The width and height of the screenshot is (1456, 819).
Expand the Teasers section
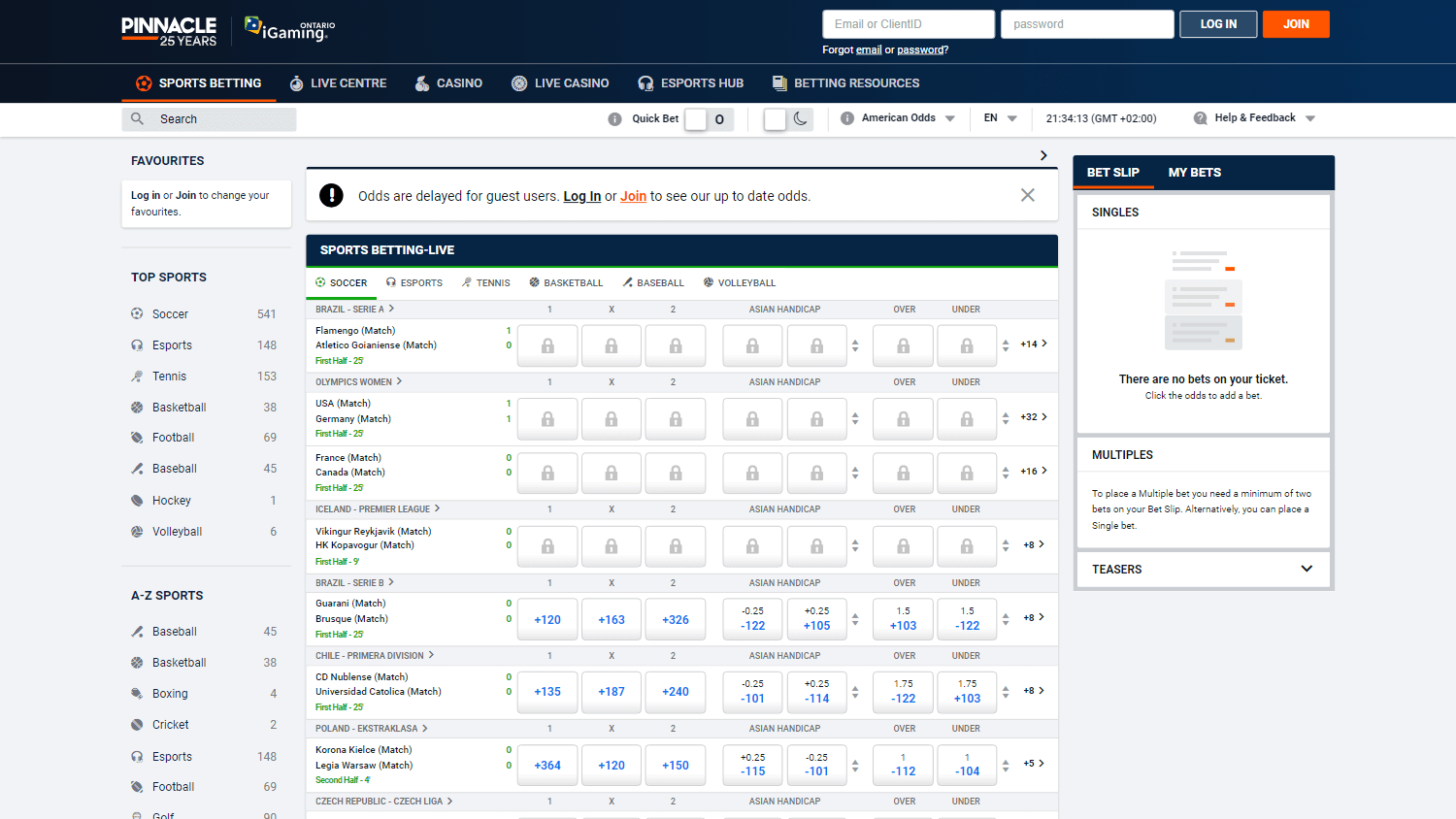[x=1204, y=570]
